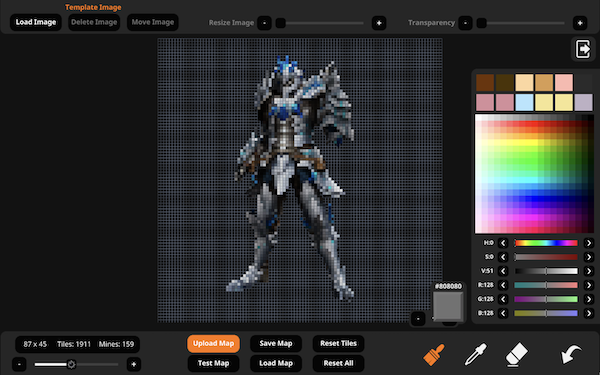Click Load Image button
Screen dimensions: 600x375
click(x=36, y=22)
